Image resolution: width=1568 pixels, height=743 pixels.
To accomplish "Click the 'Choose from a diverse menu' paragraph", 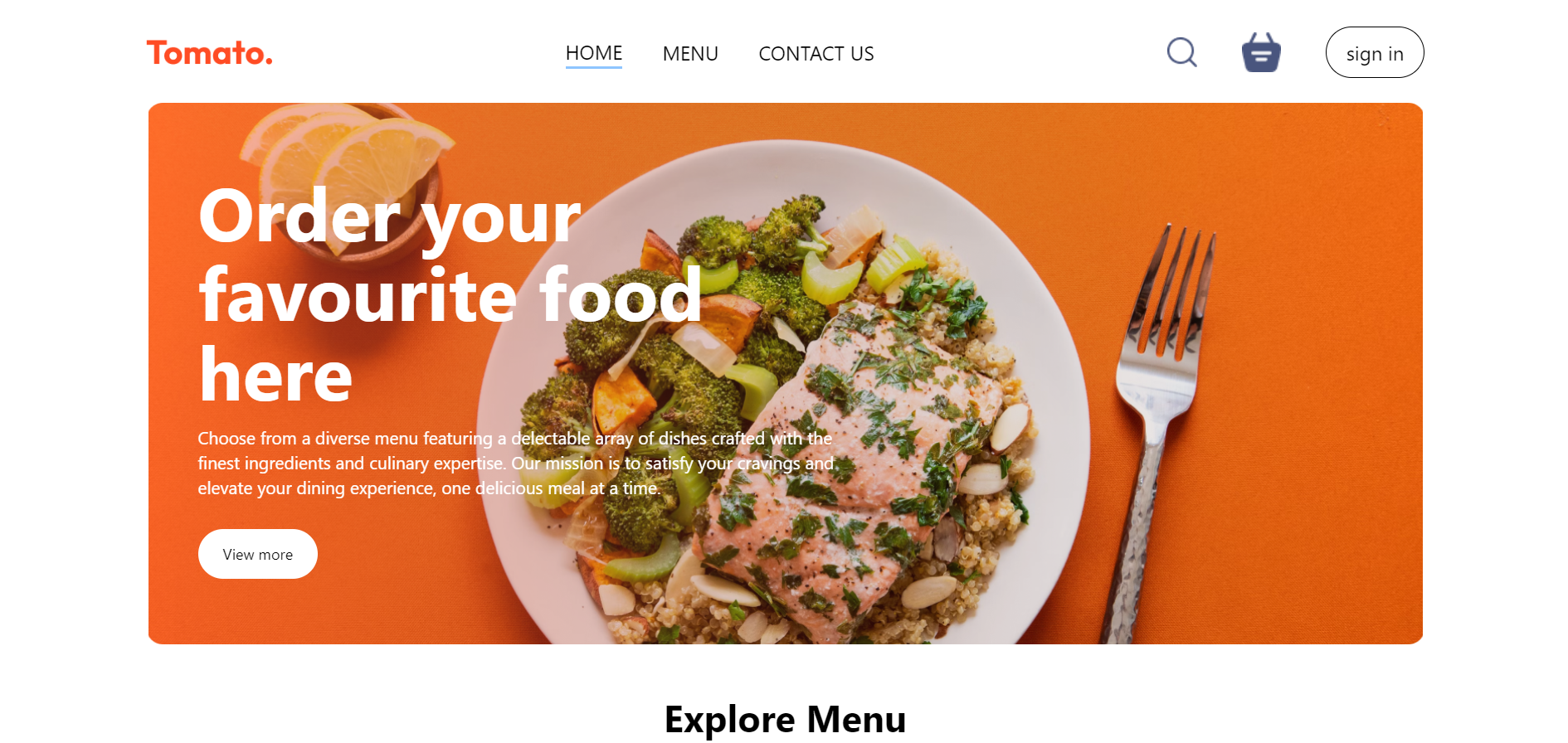I will pos(516,463).
